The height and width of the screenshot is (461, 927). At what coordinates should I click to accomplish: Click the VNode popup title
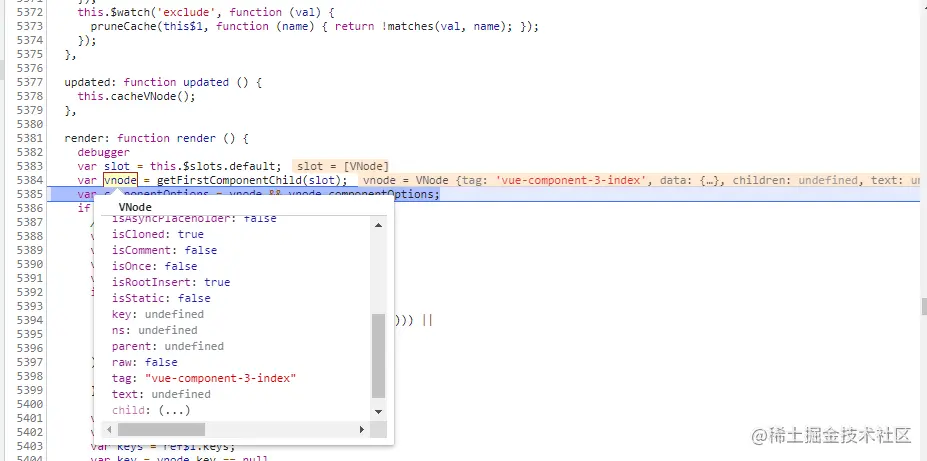[x=135, y=207]
